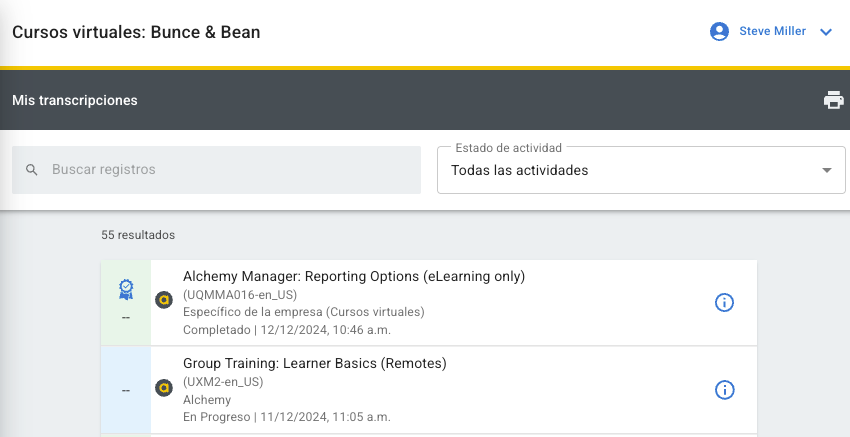Screen dimensions: 850x437
Task: Click the course type icon beside Group Training
Action: 164,387
